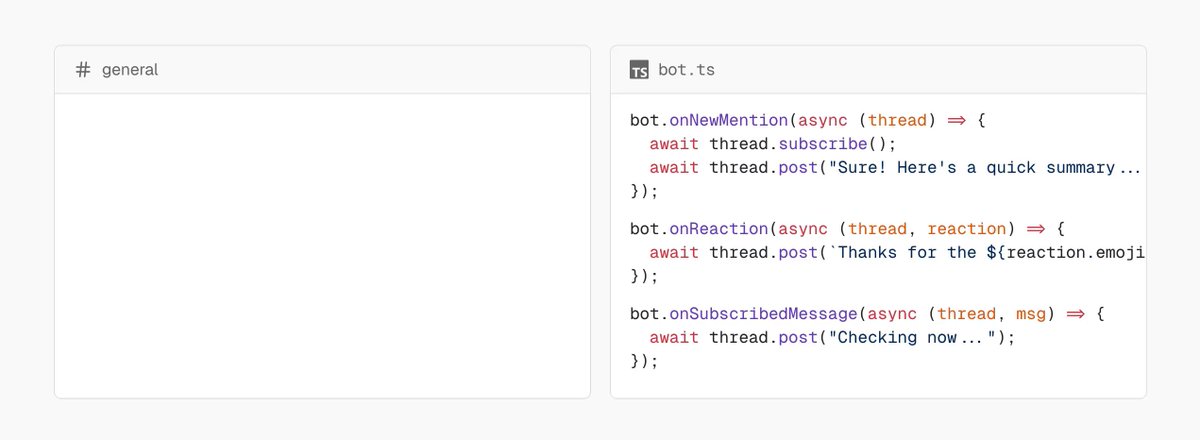This screenshot has height=440, width=1200.
Task: Click the thread parameter in onNewMention
Action: [x=897, y=120]
